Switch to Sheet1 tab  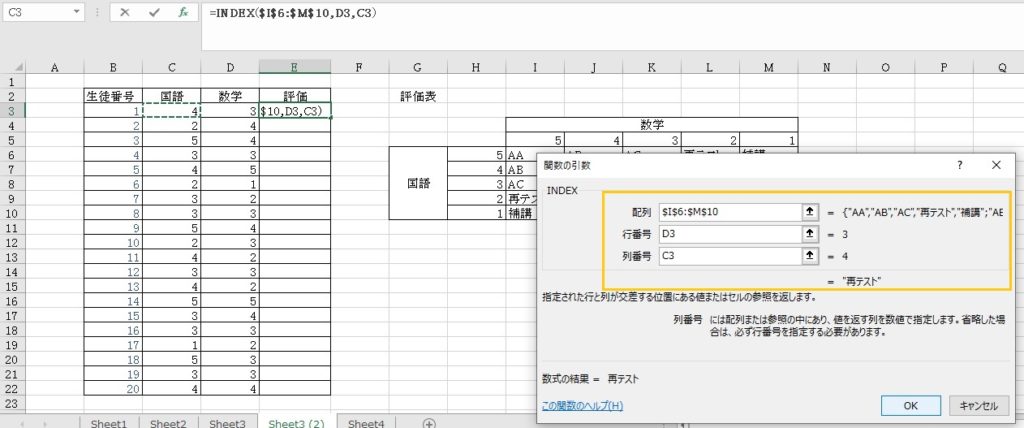click(109, 423)
